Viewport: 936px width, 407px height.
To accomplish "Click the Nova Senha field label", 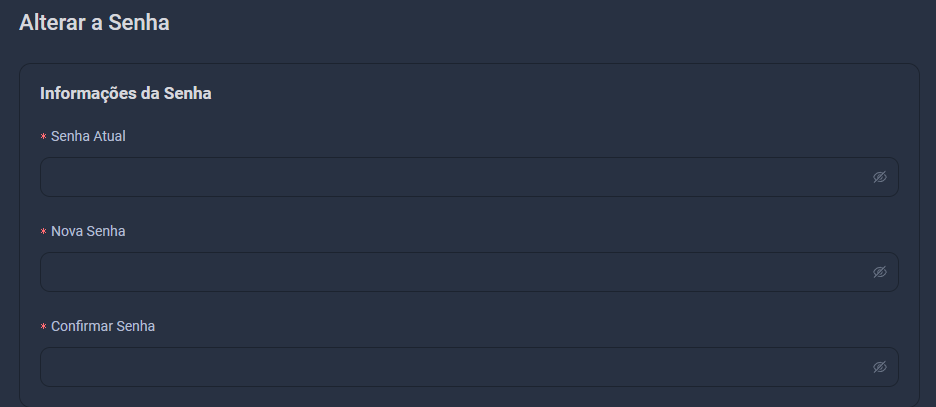I will [x=88, y=231].
